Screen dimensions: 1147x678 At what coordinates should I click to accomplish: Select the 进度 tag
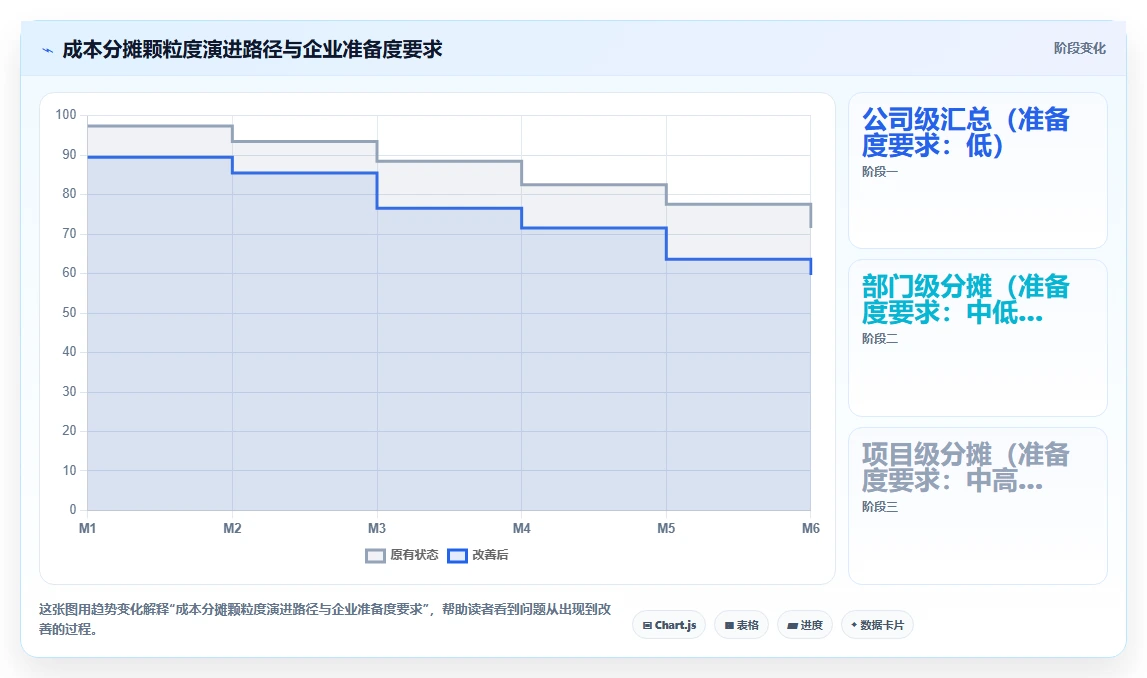[x=805, y=625]
